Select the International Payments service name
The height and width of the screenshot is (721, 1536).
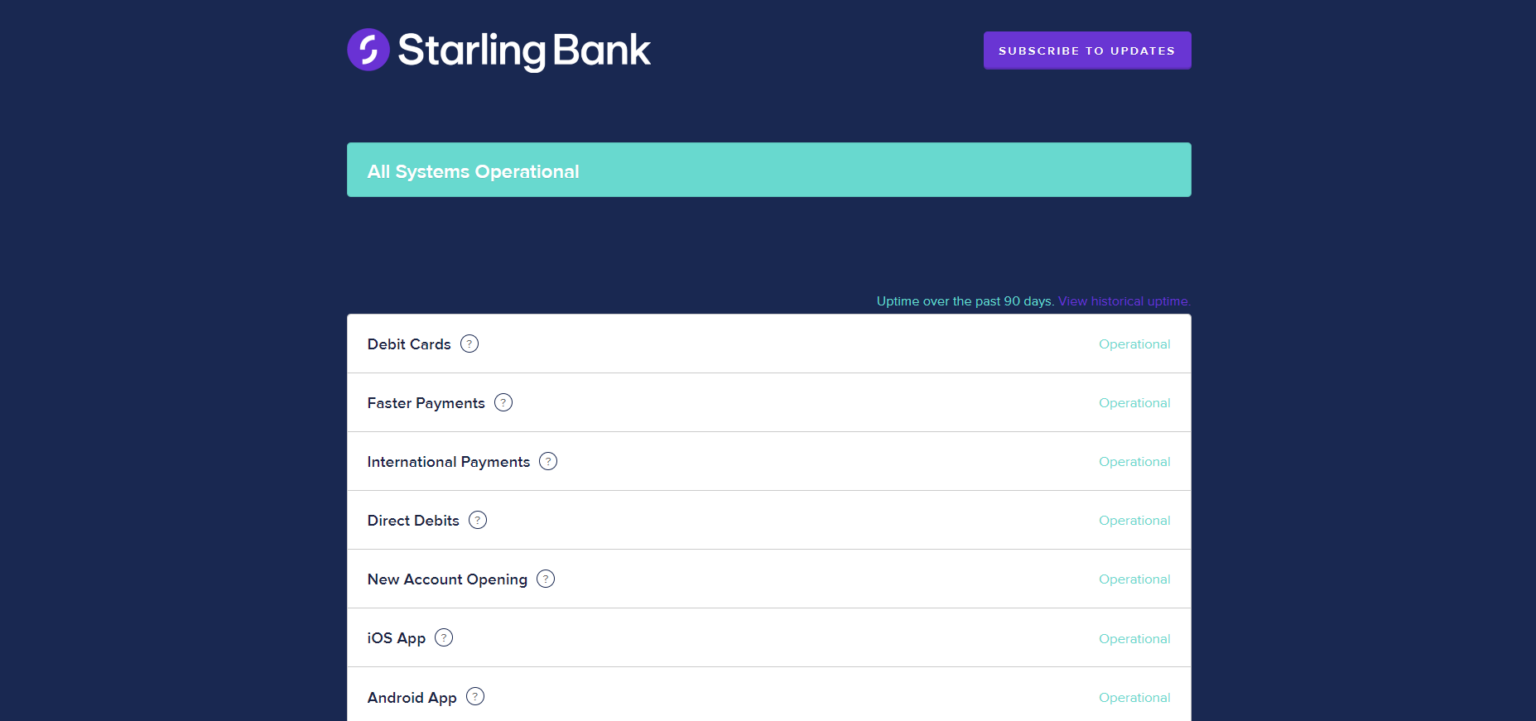448,461
